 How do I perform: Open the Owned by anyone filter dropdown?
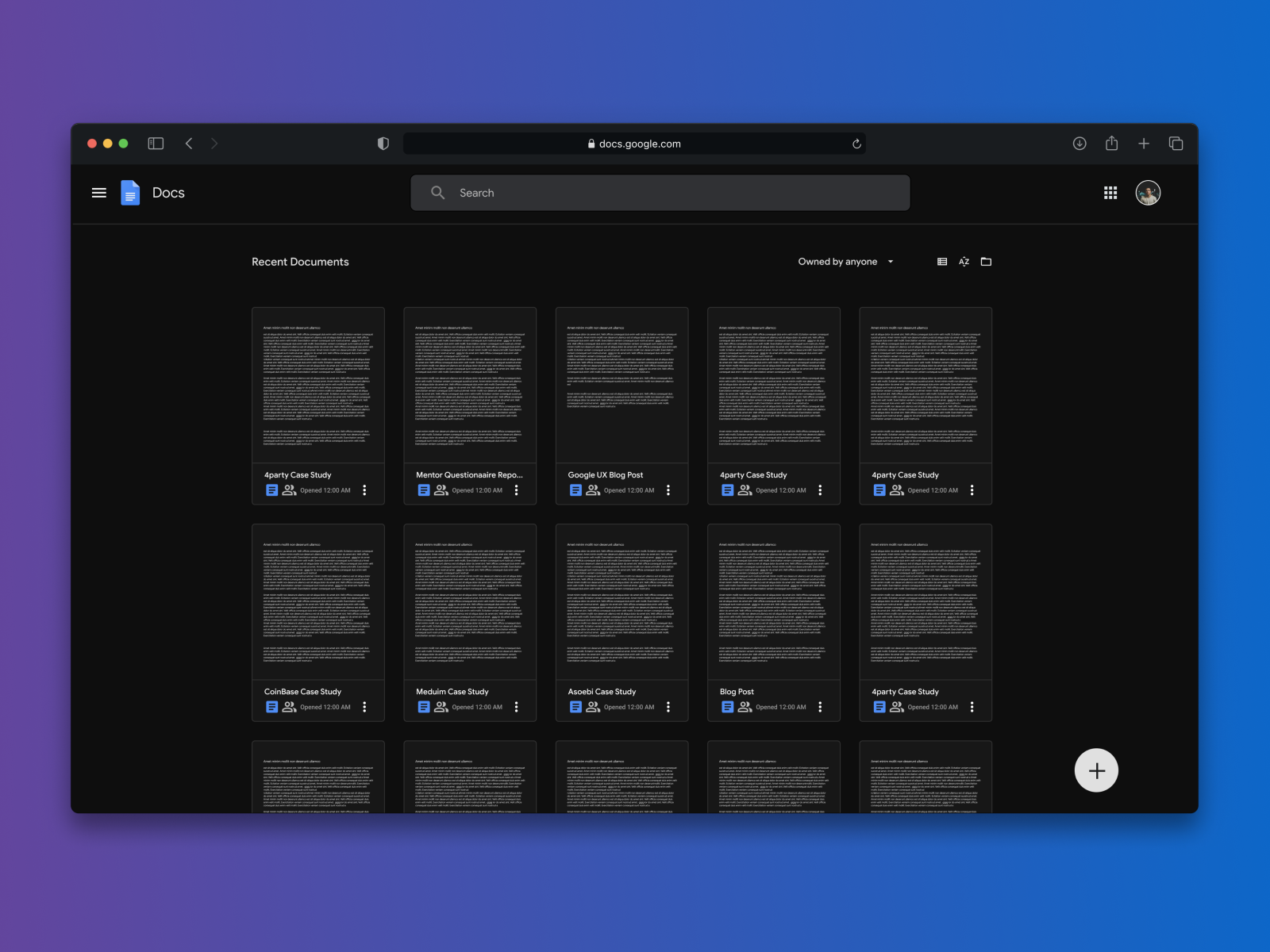pyautogui.click(x=845, y=261)
